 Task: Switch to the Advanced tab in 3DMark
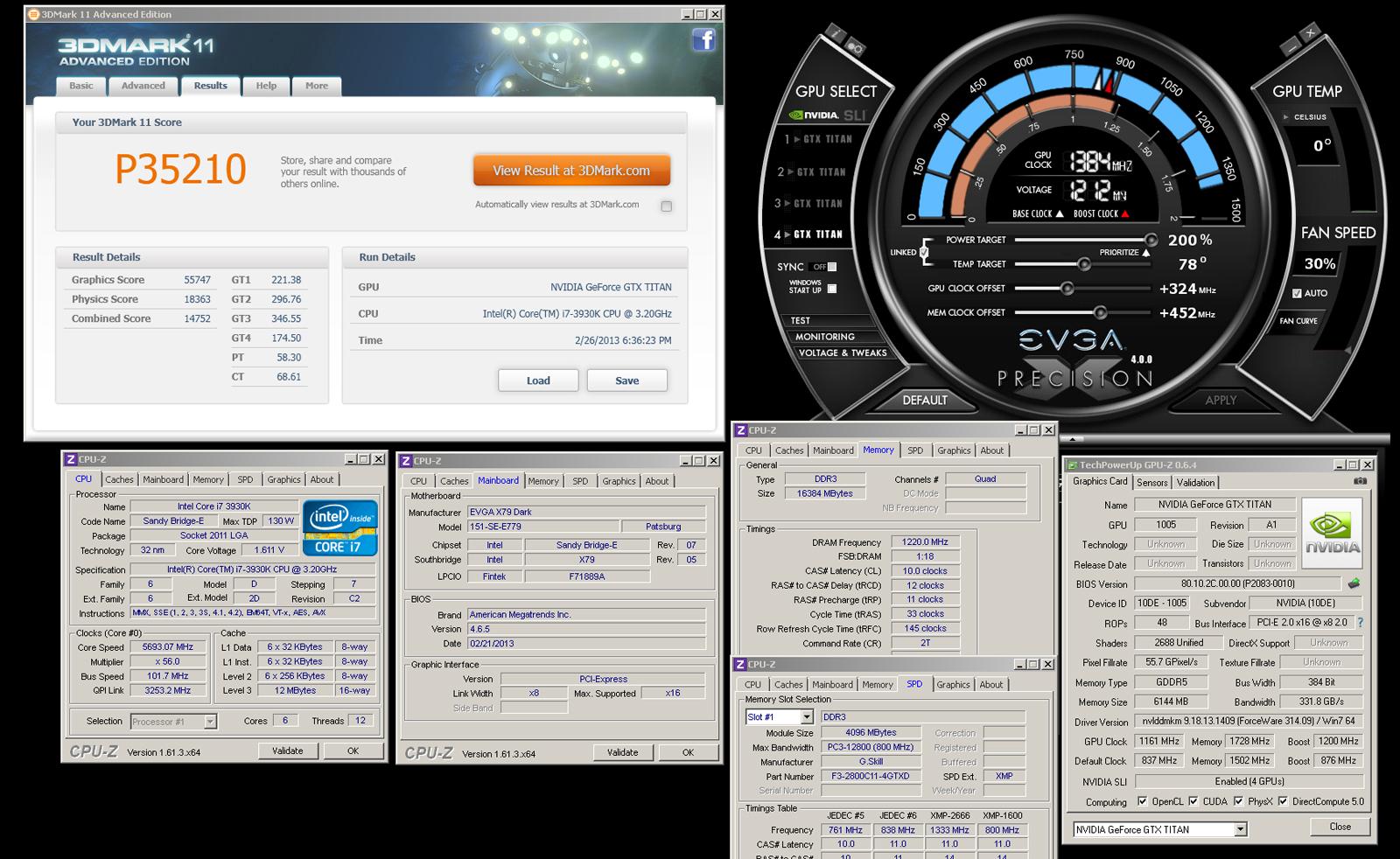point(143,86)
